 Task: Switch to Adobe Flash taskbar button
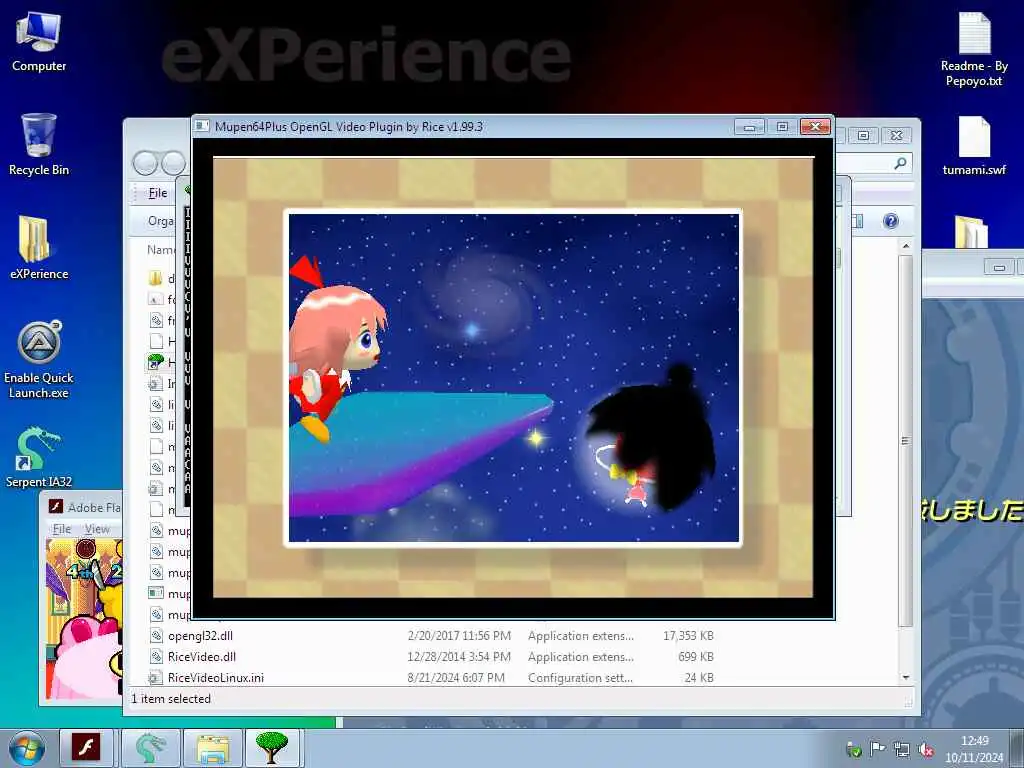click(86, 748)
